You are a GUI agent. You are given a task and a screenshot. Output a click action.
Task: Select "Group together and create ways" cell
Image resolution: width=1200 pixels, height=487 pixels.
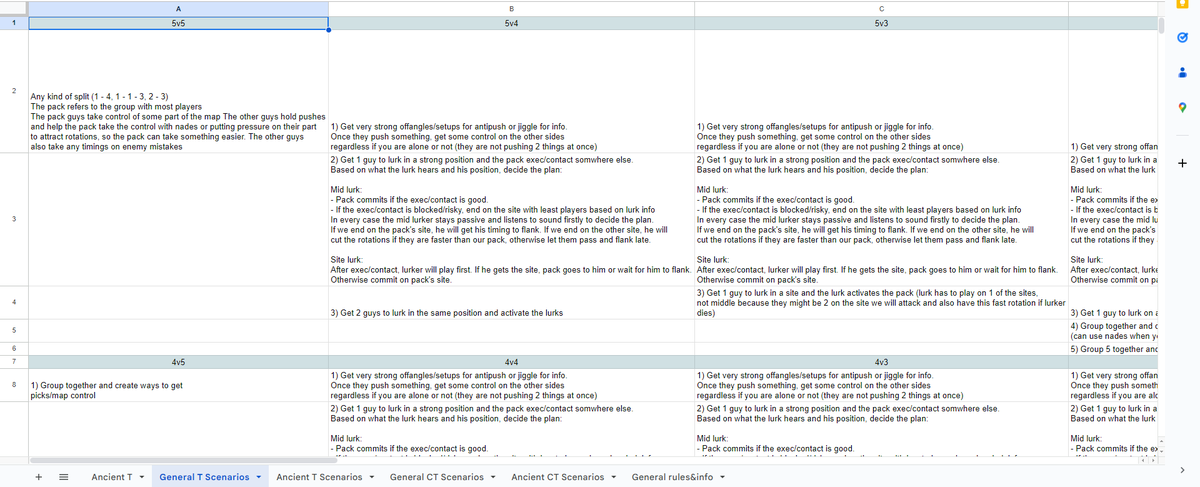click(x=178, y=385)
